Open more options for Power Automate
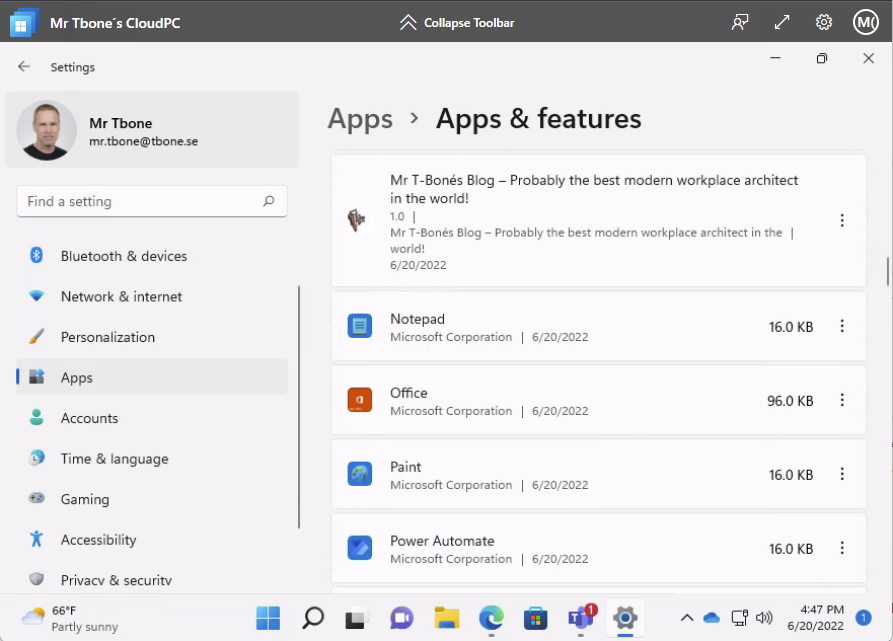 pos(842,548)
